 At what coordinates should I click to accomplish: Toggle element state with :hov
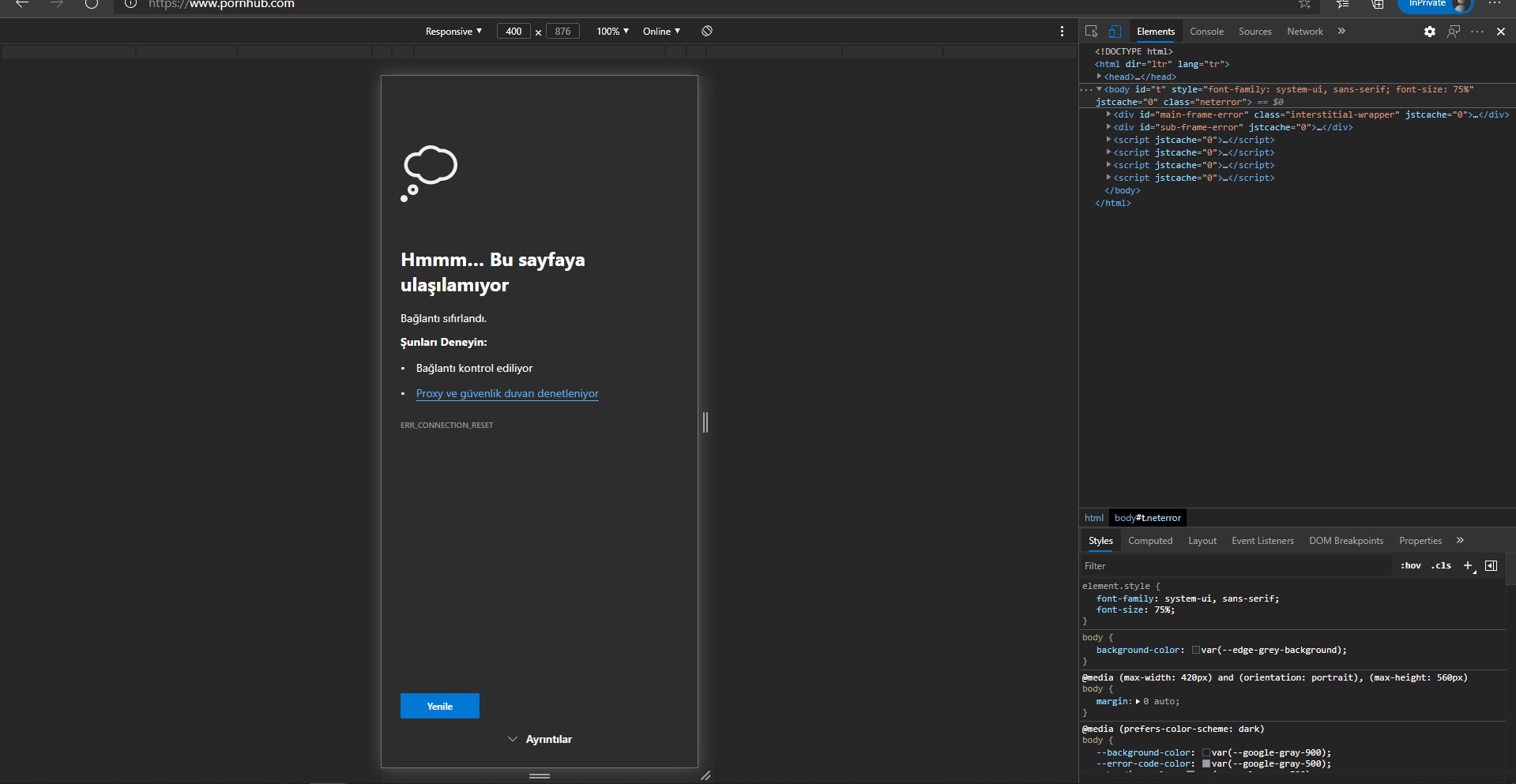pos(1411,565)
